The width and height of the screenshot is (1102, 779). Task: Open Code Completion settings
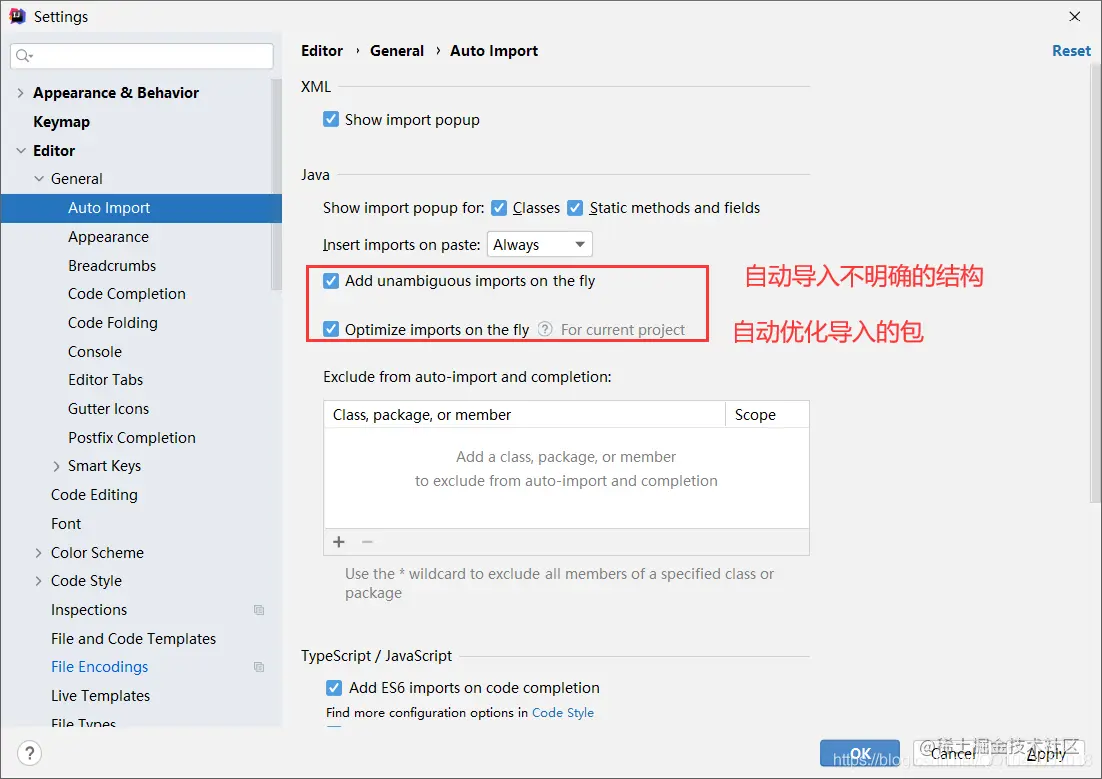click(x=127, y=294)
